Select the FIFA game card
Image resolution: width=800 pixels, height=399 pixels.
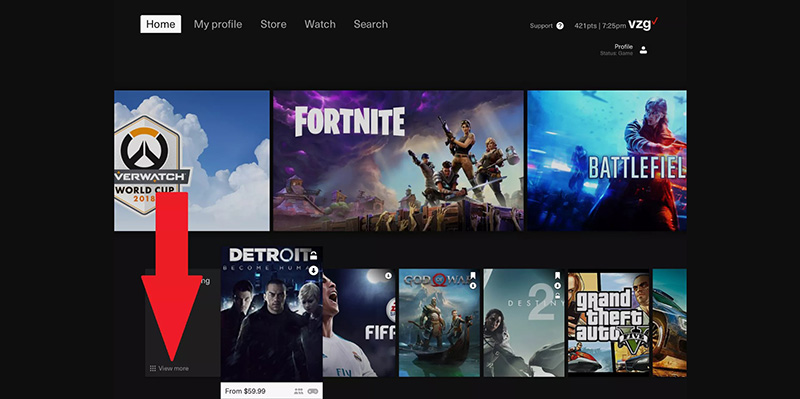click(359, 322)
